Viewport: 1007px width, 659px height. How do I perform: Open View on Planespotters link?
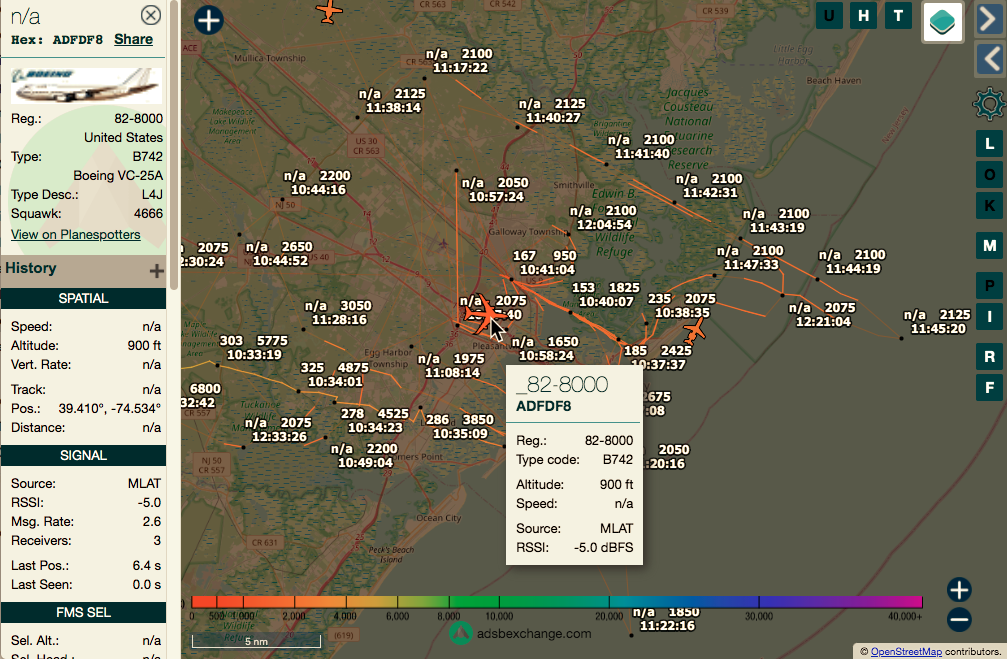(x=75, y=234)
